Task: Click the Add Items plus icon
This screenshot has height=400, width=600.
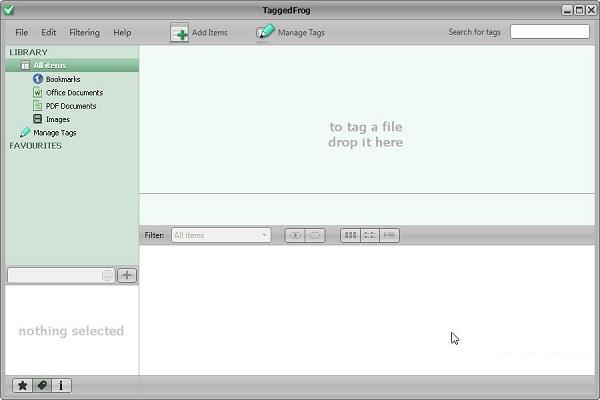Action: pyautogui.click(x=179, y=33)
